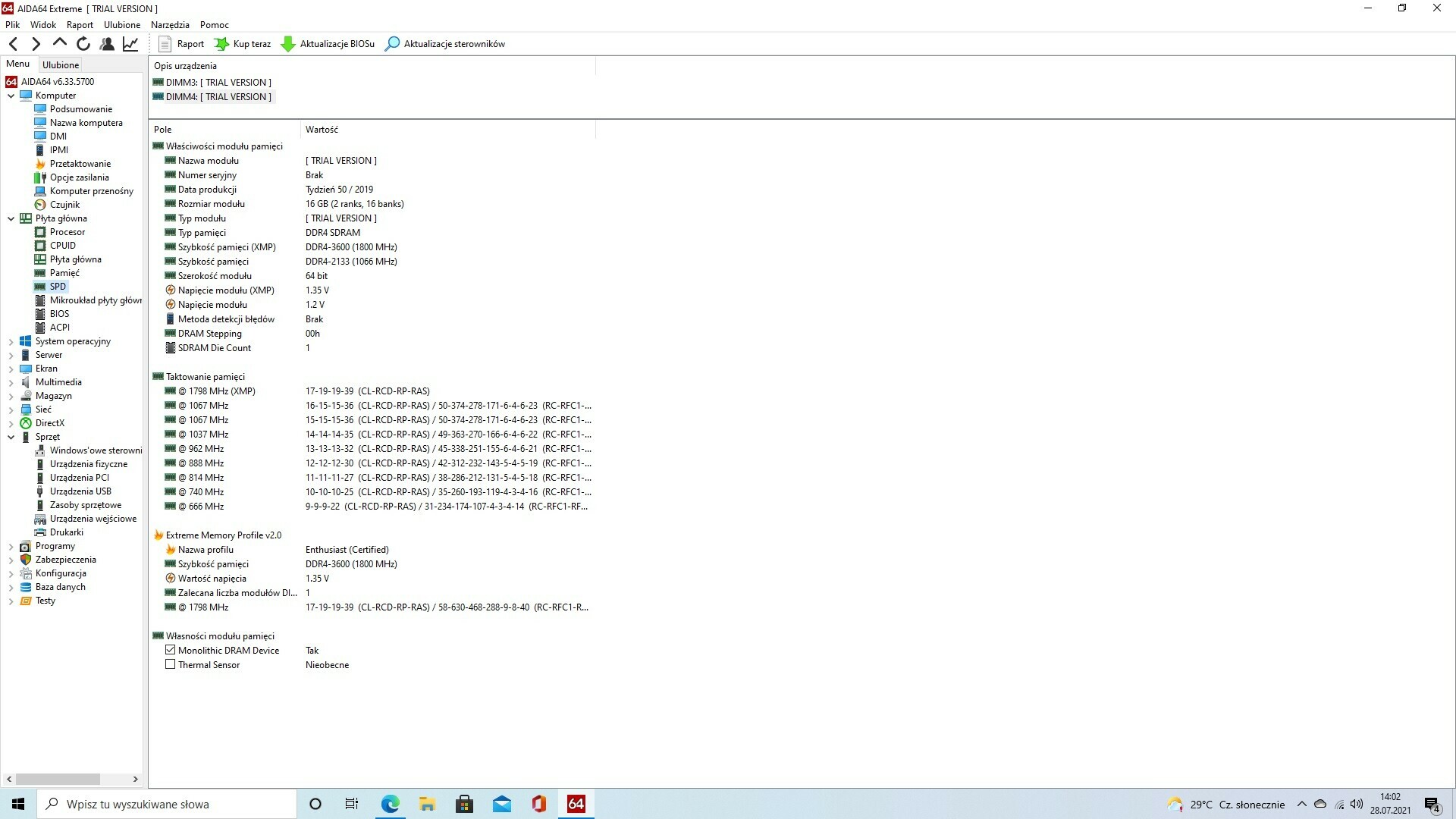Select the Napięcie modułu (XMP) row
1456x819 pixels.
(372, 290)
